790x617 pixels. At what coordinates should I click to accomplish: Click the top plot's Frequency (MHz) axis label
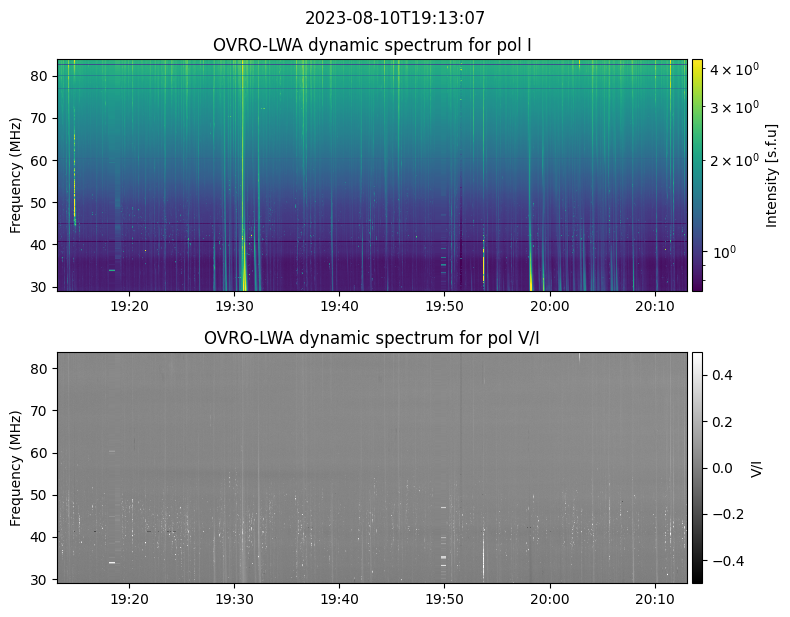tap(16, 175)
